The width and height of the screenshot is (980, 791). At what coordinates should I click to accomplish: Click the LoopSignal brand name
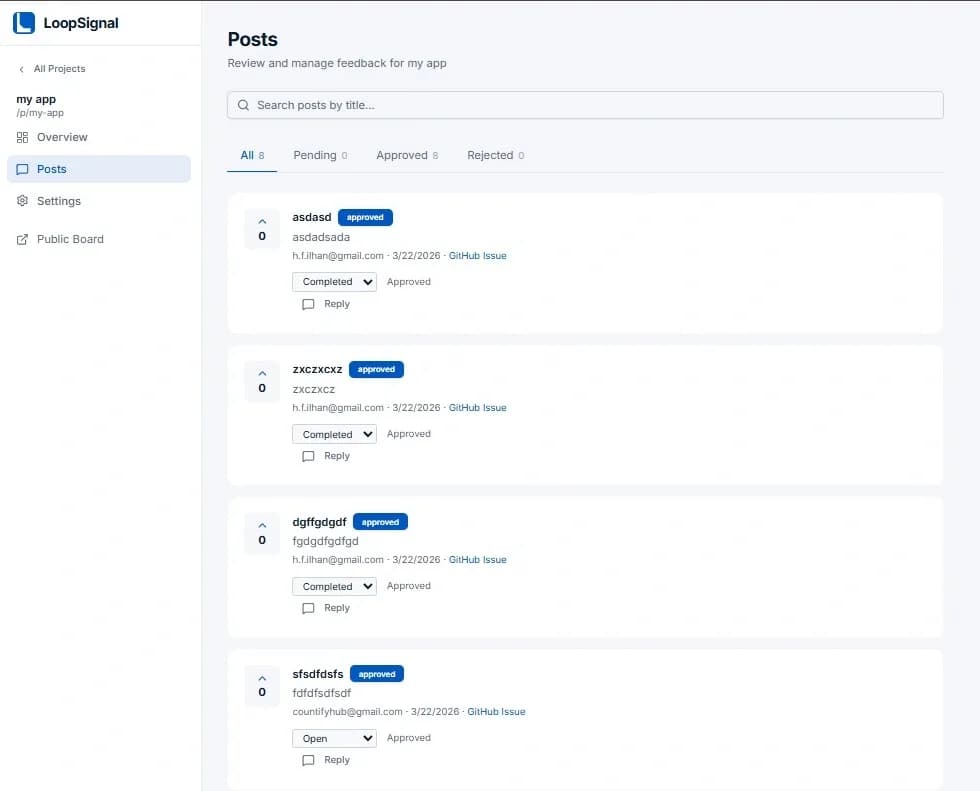(81, 23)
